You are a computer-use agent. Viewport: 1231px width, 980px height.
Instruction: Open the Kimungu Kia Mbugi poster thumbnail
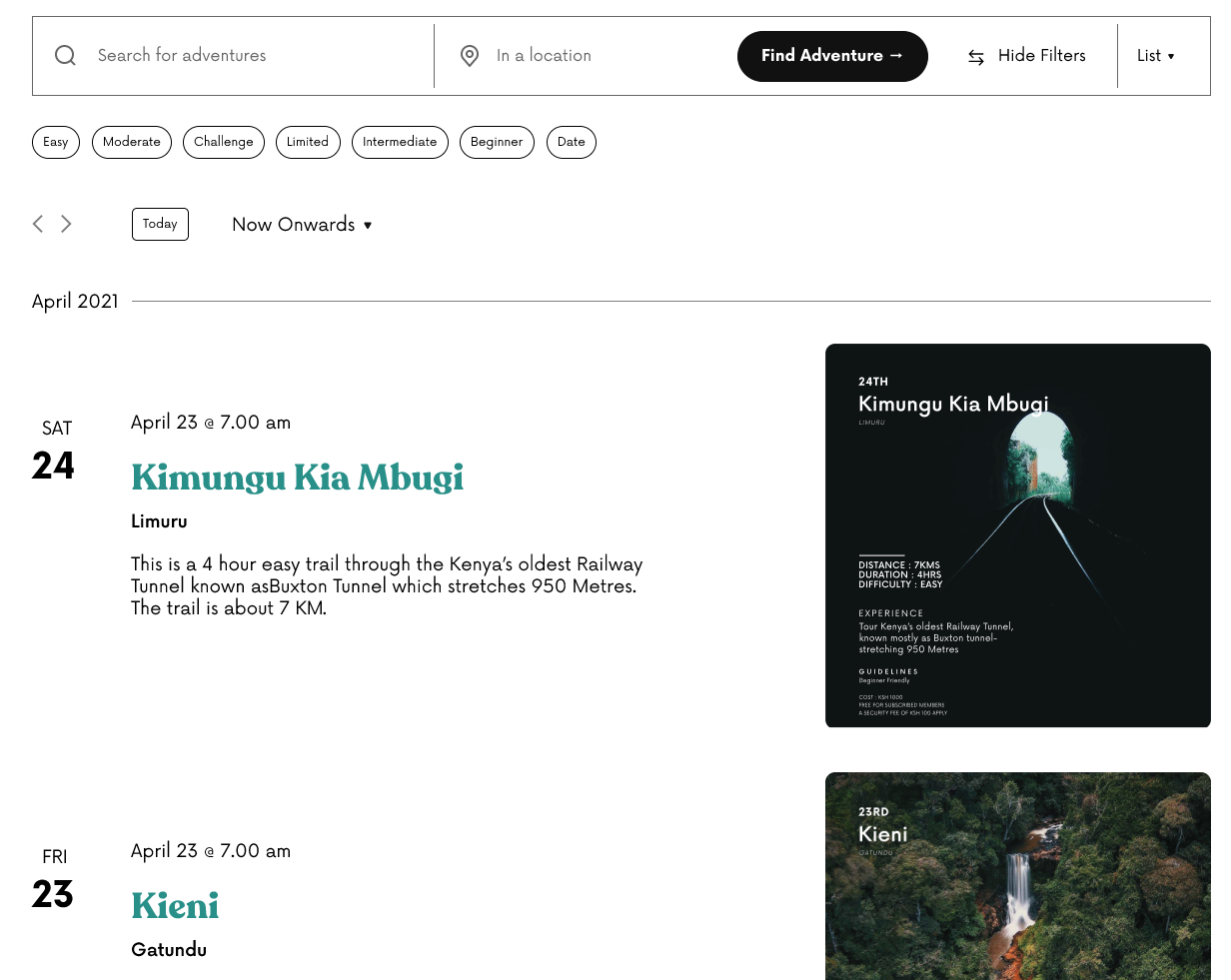pyautogui.click(x=1017, y=535)
